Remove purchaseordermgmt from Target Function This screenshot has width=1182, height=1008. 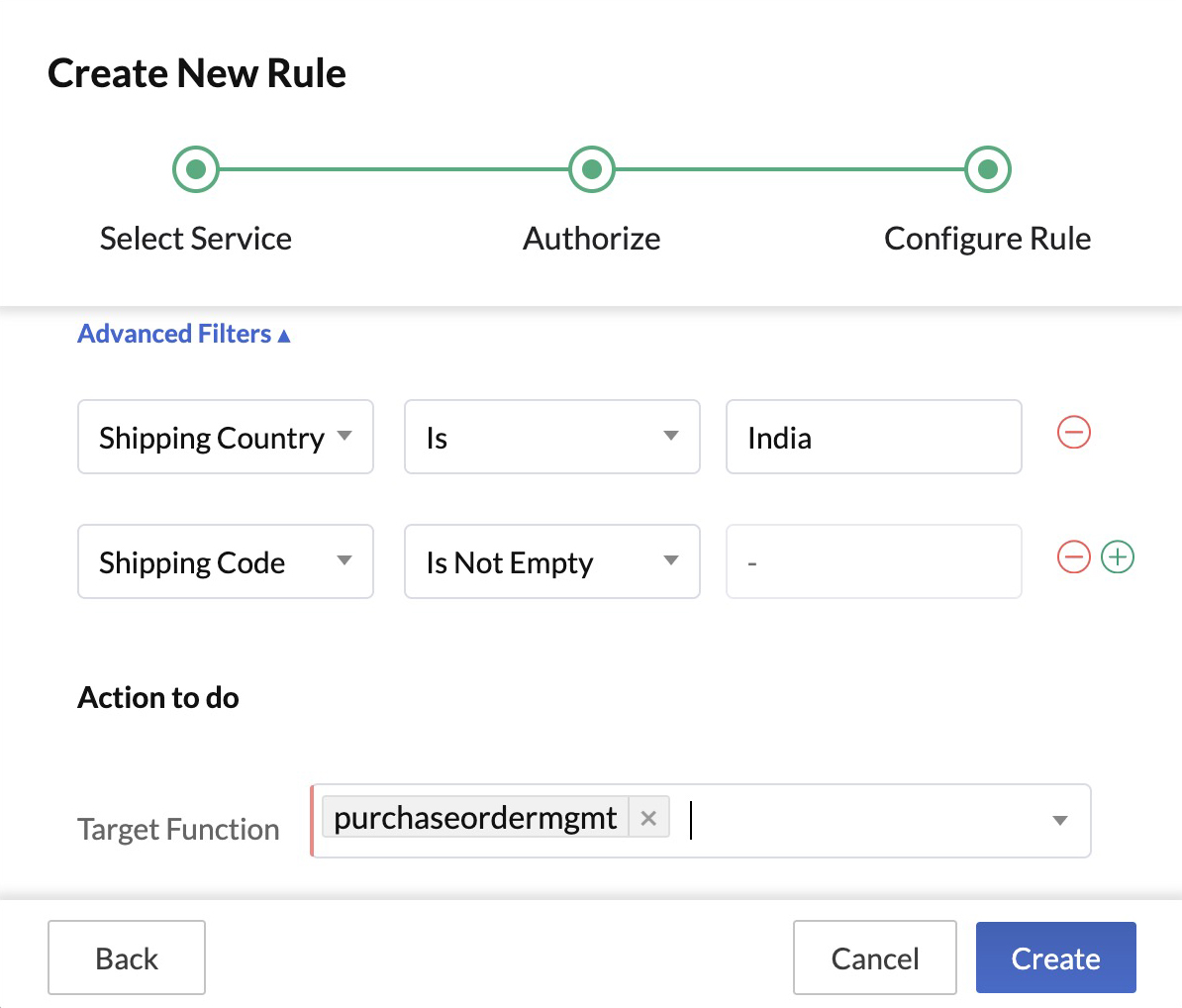coord(648,817)
